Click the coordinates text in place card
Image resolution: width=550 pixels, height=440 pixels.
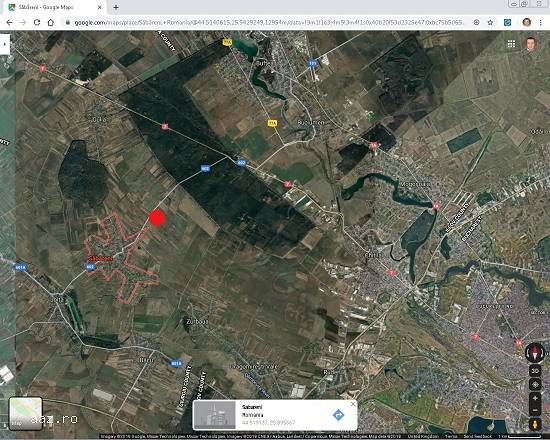268,423
